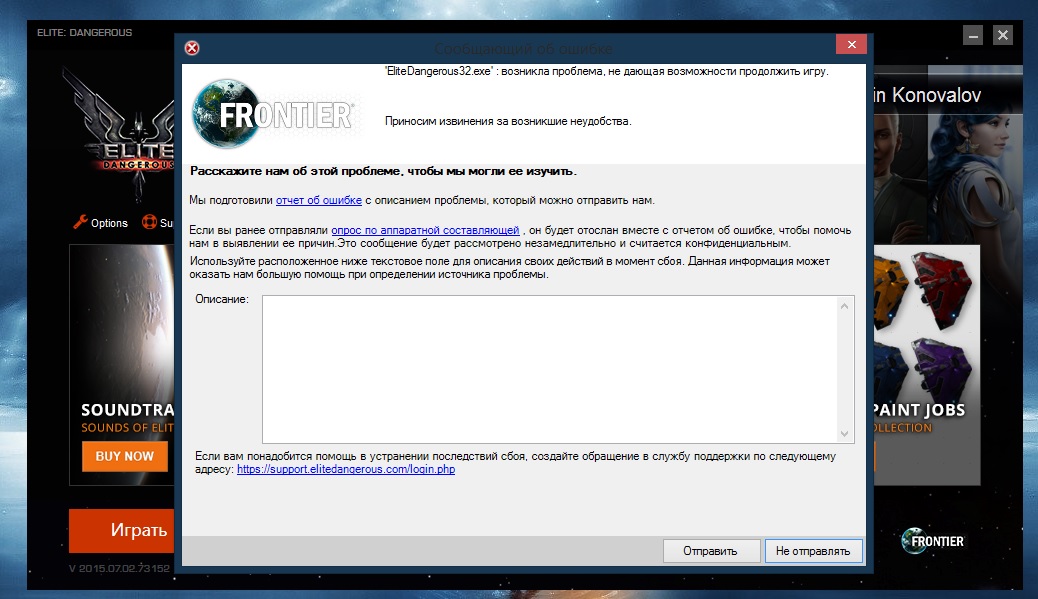The image size is (1038, 599).
Task: Open the support.elitedangerous.com login link
Action: click(346, 469)
